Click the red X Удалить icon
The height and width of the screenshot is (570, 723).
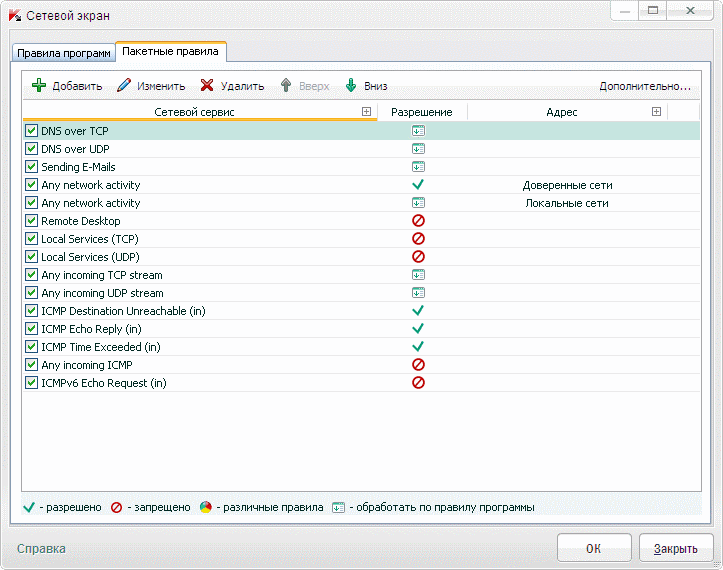(207, 86)
